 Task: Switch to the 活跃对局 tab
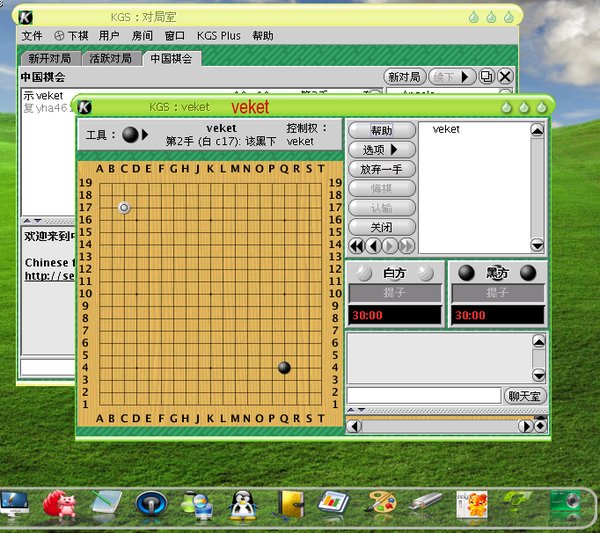pyautogui.click(x=111, y=59)
